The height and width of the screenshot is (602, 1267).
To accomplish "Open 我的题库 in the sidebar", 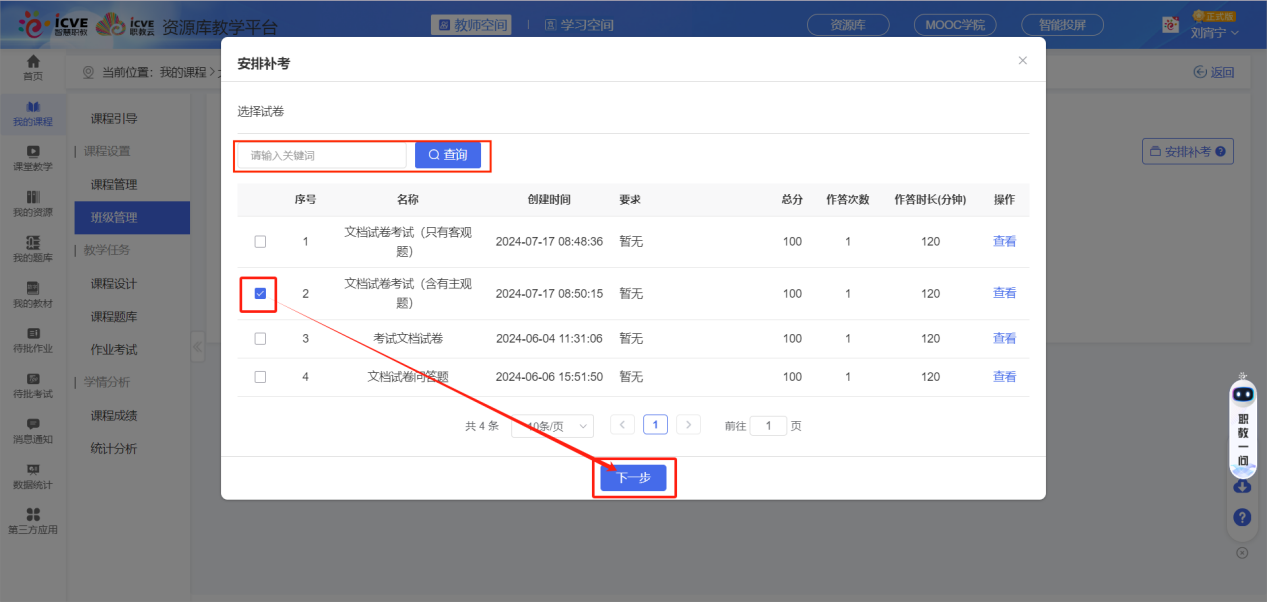I will tap(33, 248).
